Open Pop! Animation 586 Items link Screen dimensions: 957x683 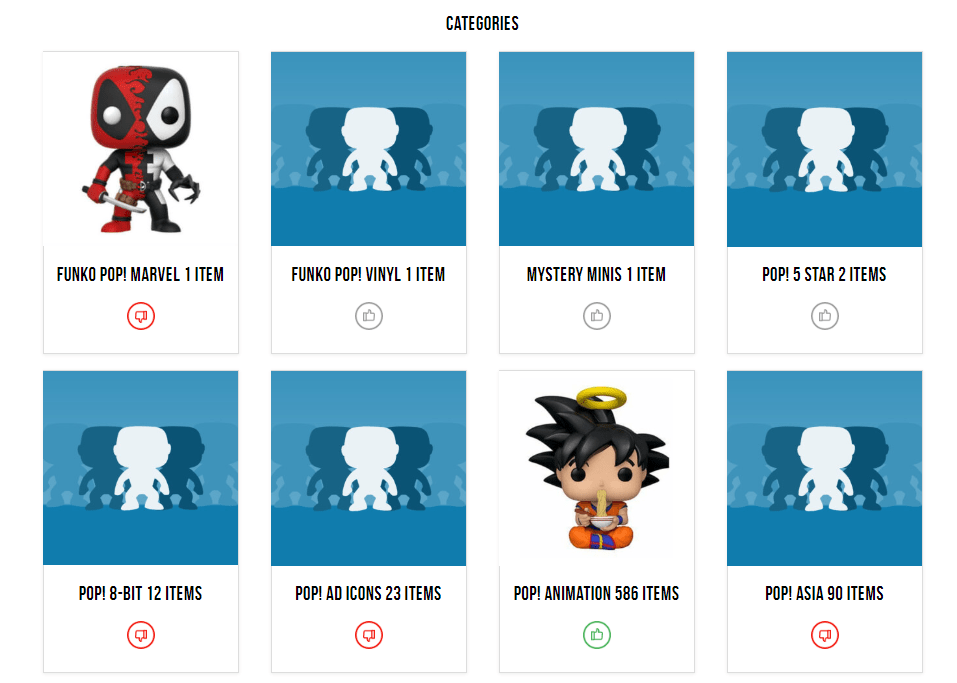point(596,593)
